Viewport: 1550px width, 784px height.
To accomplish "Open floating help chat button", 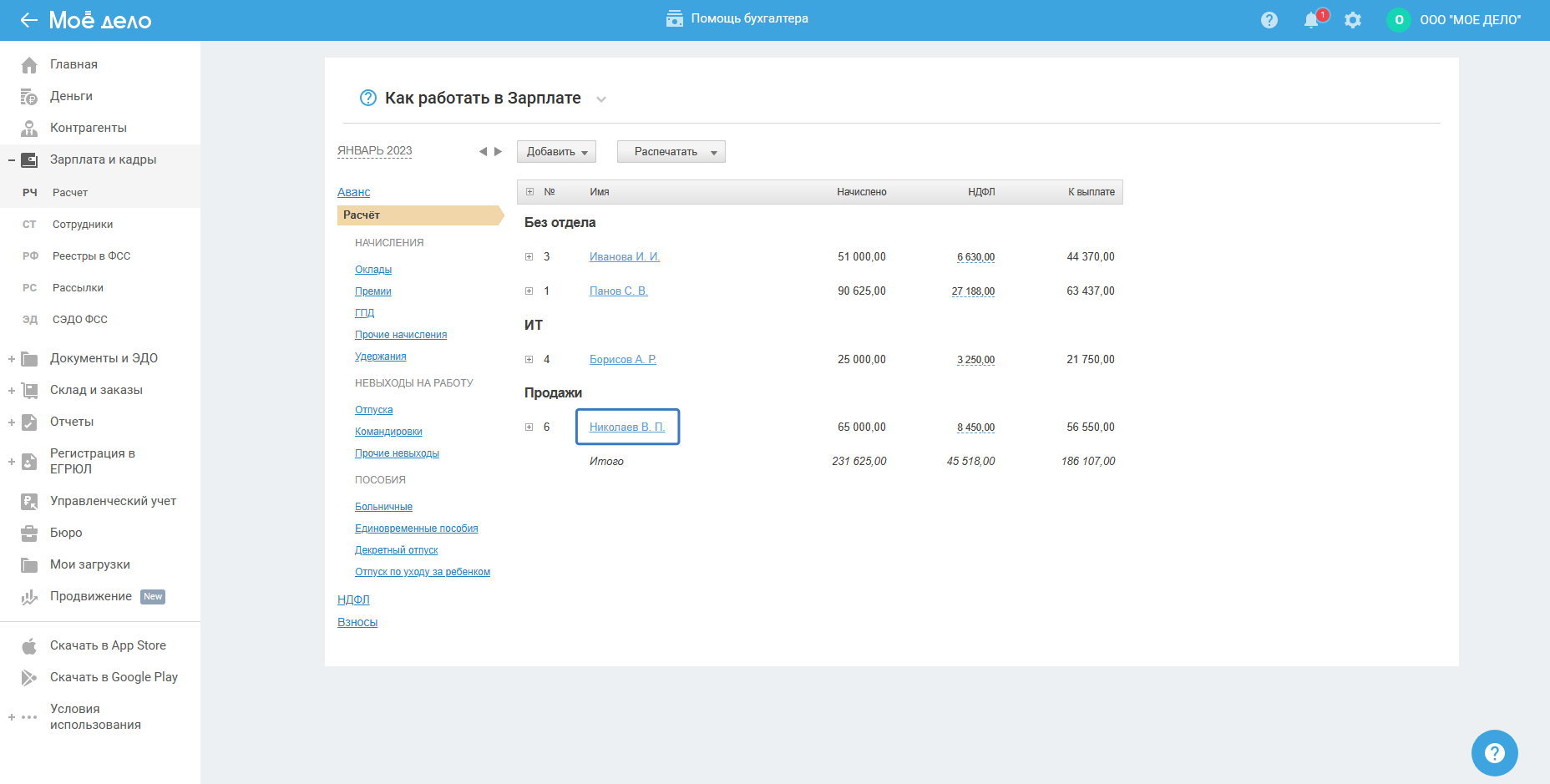I will pos(1494,752).
